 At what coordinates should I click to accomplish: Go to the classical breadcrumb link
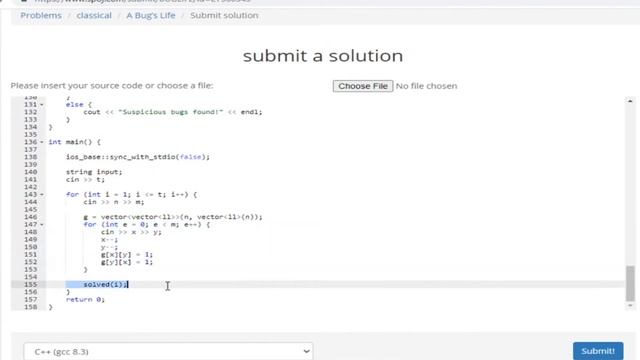[94, 16]
